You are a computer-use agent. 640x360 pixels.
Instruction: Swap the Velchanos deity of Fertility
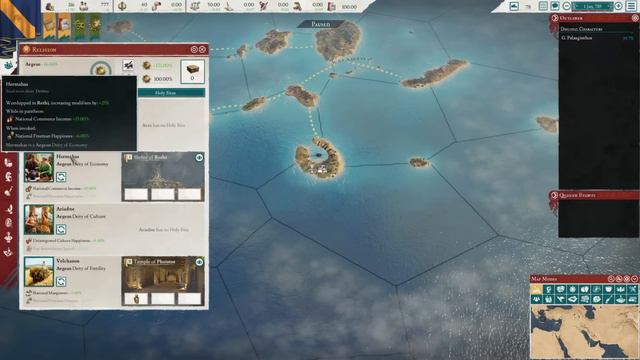(x=61, y=282)
